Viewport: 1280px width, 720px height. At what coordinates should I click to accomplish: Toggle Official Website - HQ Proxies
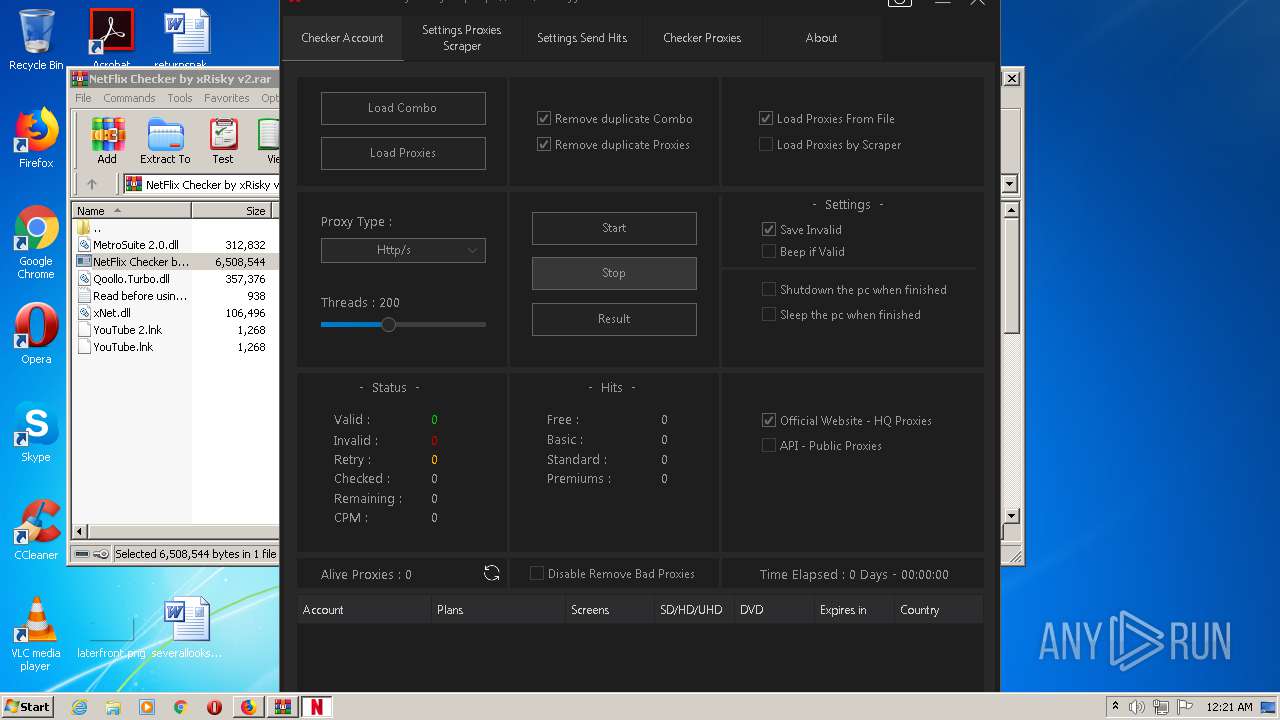[769, 420]
